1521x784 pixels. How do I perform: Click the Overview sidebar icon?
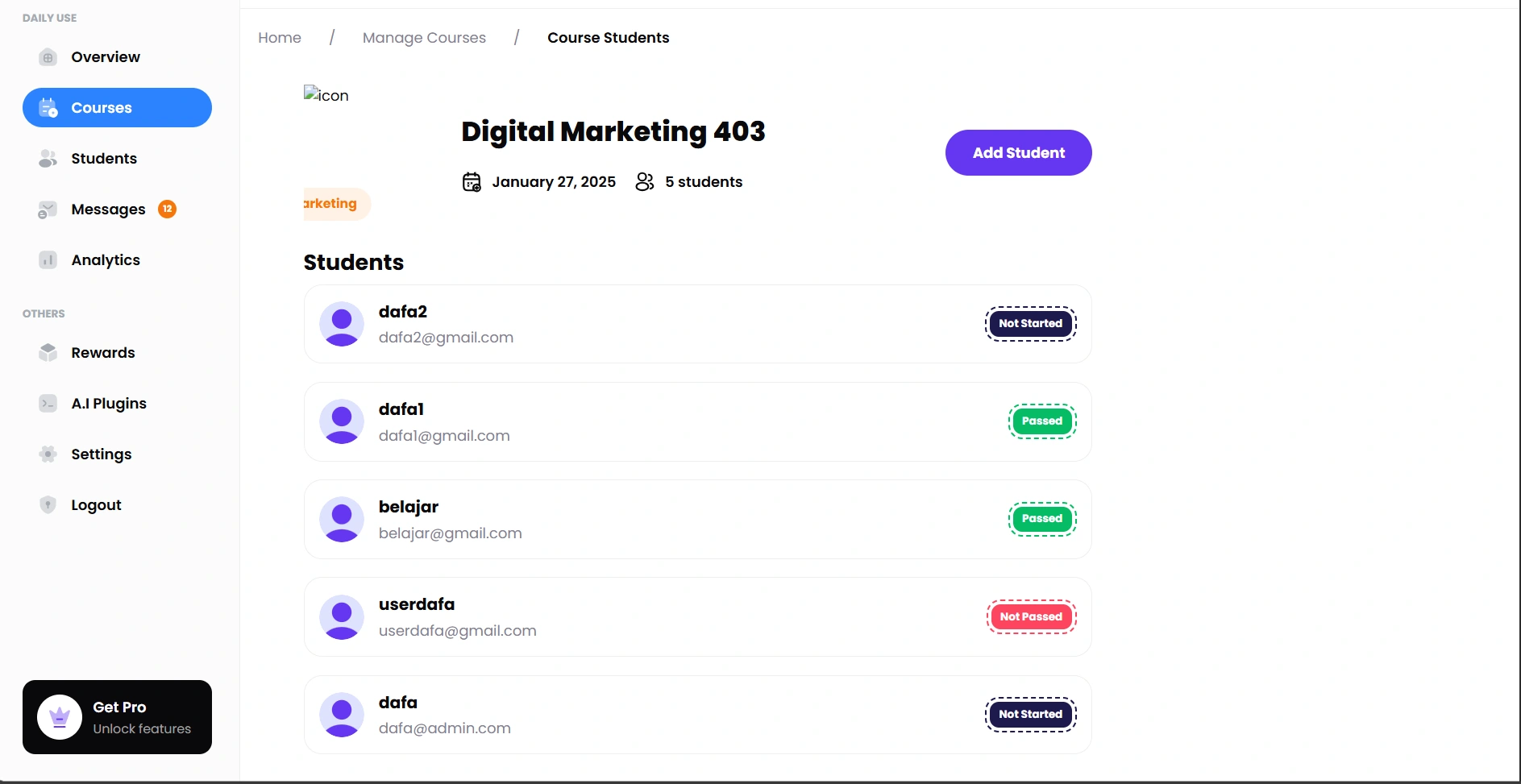pos(48,57)
